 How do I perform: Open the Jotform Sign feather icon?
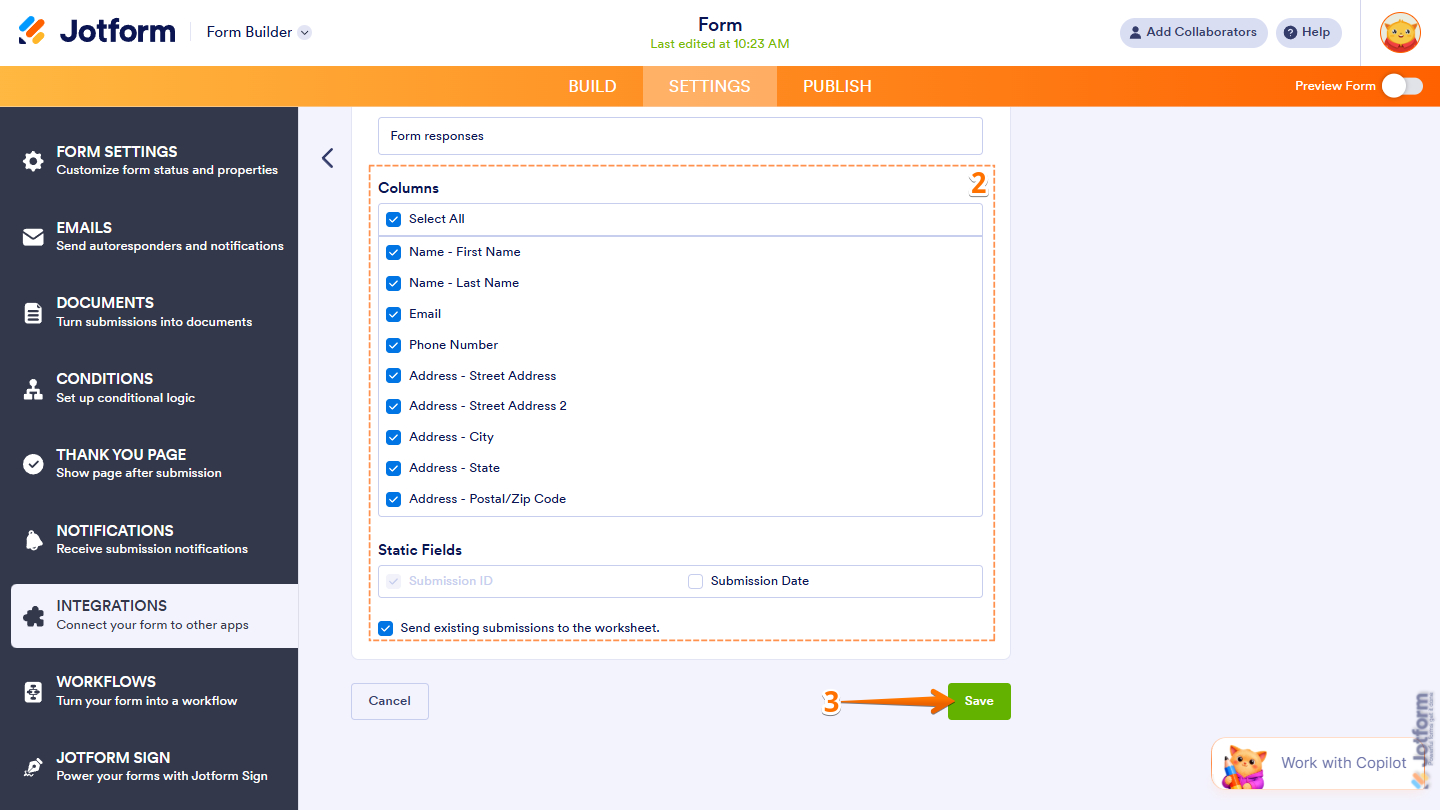32,765
